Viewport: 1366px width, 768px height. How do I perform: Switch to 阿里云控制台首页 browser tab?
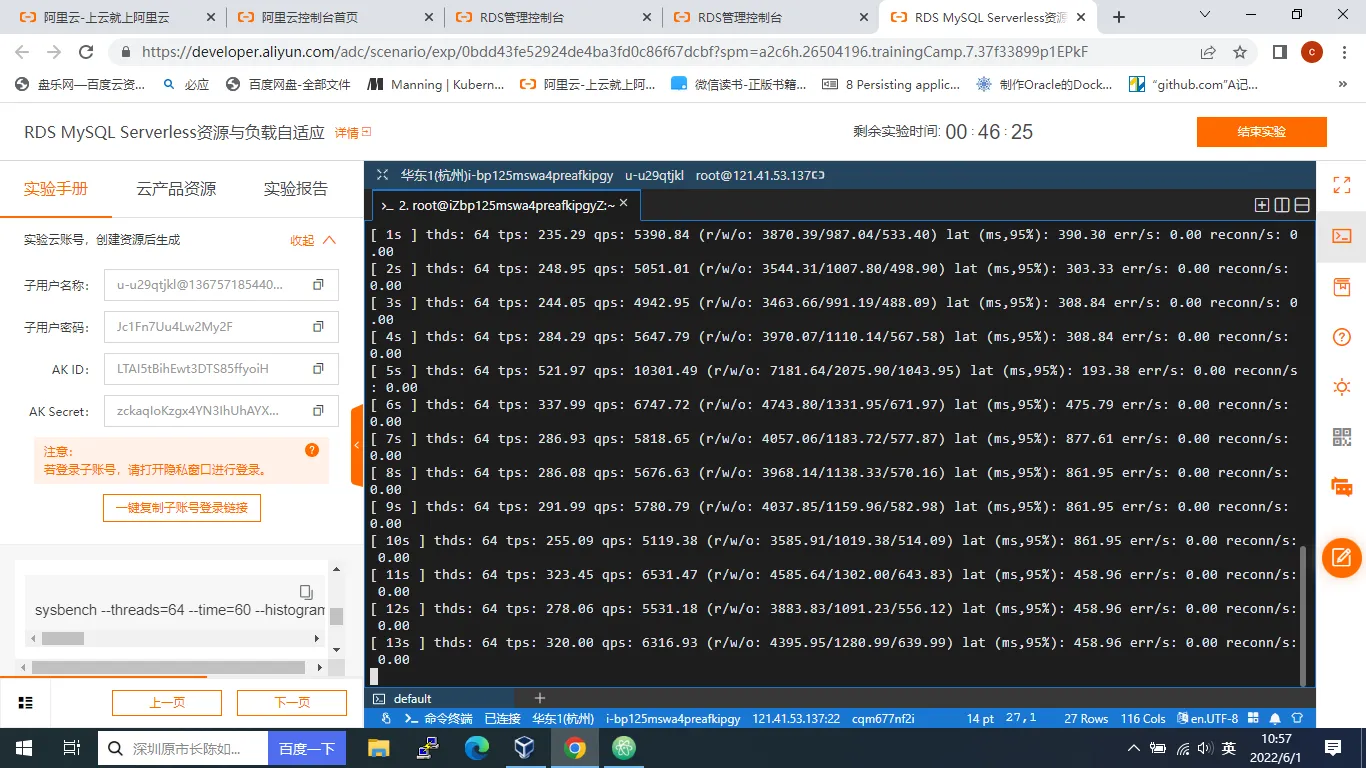pyautogui.click(x=333, y=17)
